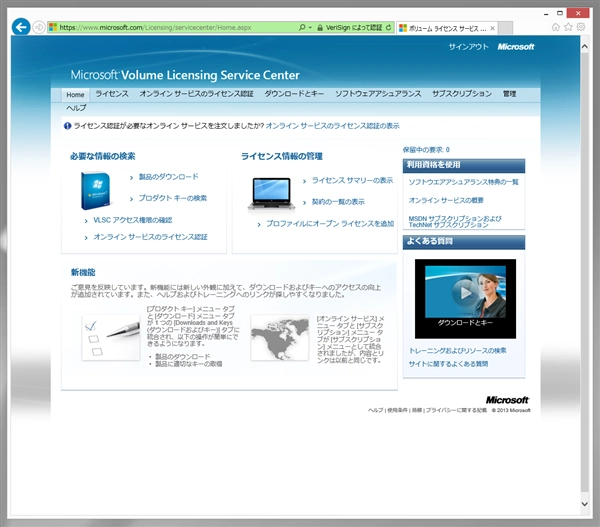Click the padlock security icon
The height and width of the screenshot is (527, 600).
click(x=320, y=28)
